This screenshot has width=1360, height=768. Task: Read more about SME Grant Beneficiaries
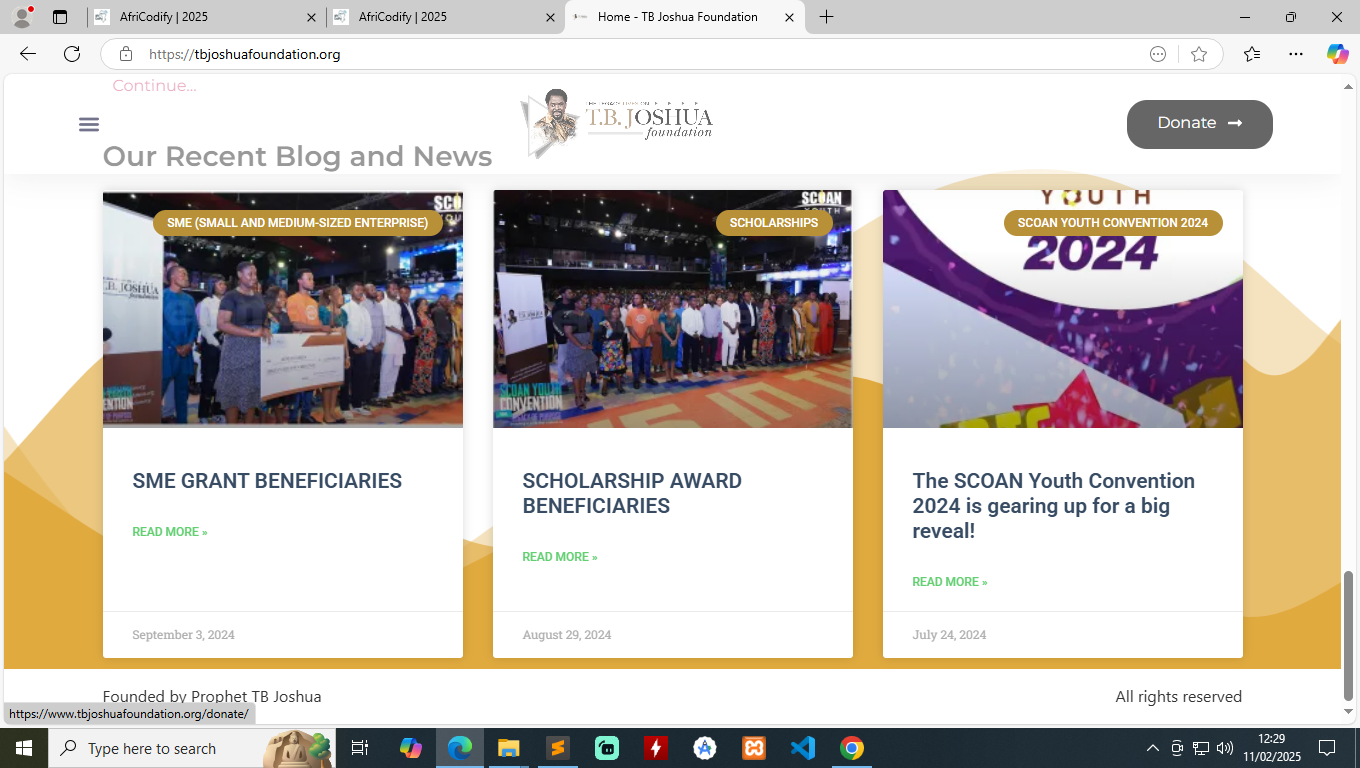(x=170, y=532)
